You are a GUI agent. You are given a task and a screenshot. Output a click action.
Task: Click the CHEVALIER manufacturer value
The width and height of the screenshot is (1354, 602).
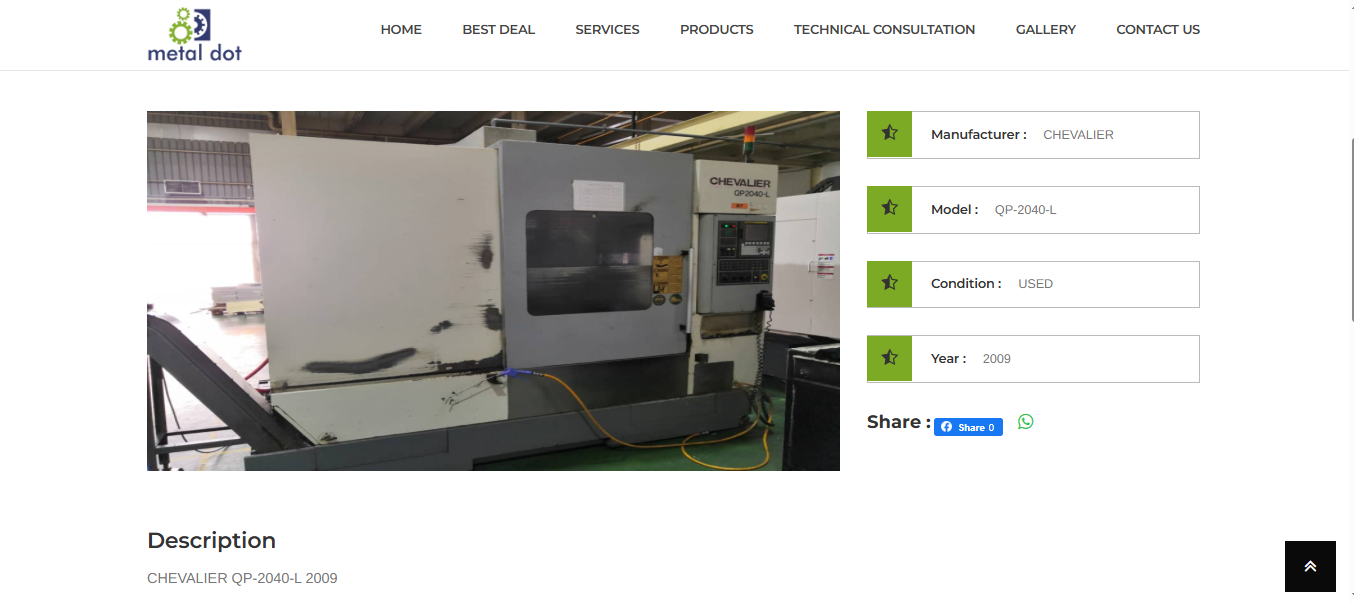(1078, 134)
